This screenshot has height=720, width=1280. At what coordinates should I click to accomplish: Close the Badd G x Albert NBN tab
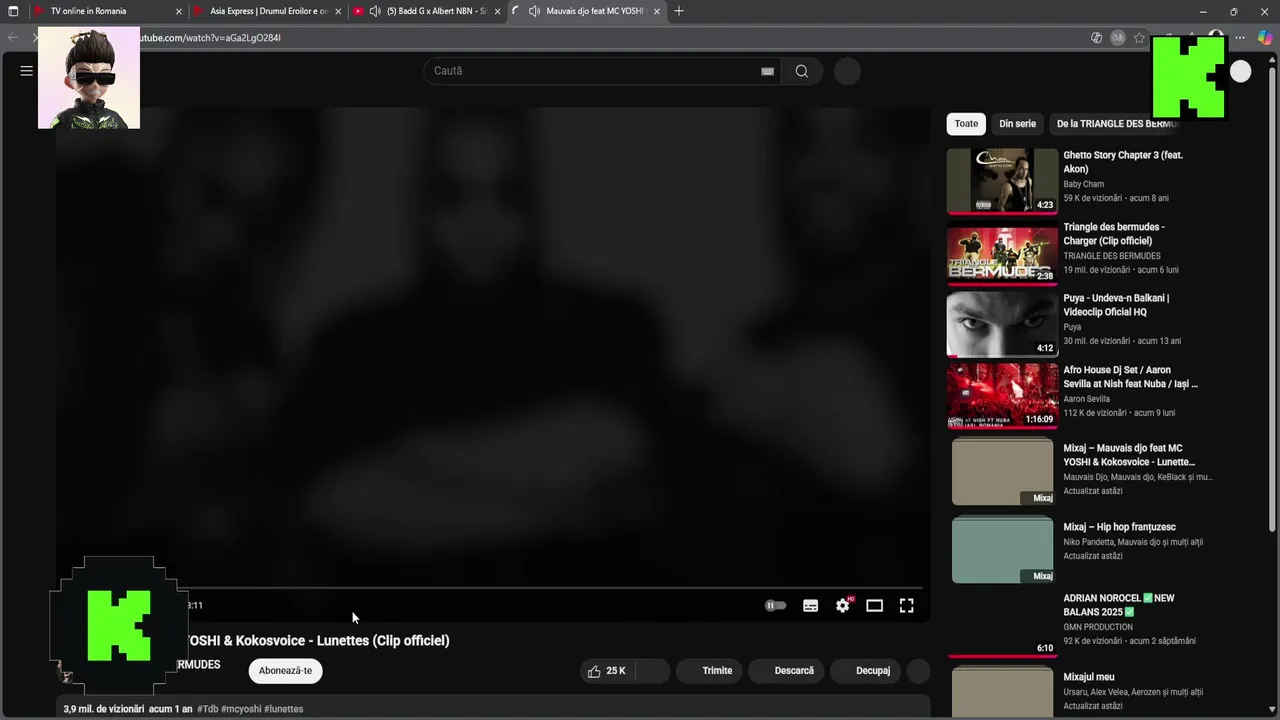click(x=497, y=11)
